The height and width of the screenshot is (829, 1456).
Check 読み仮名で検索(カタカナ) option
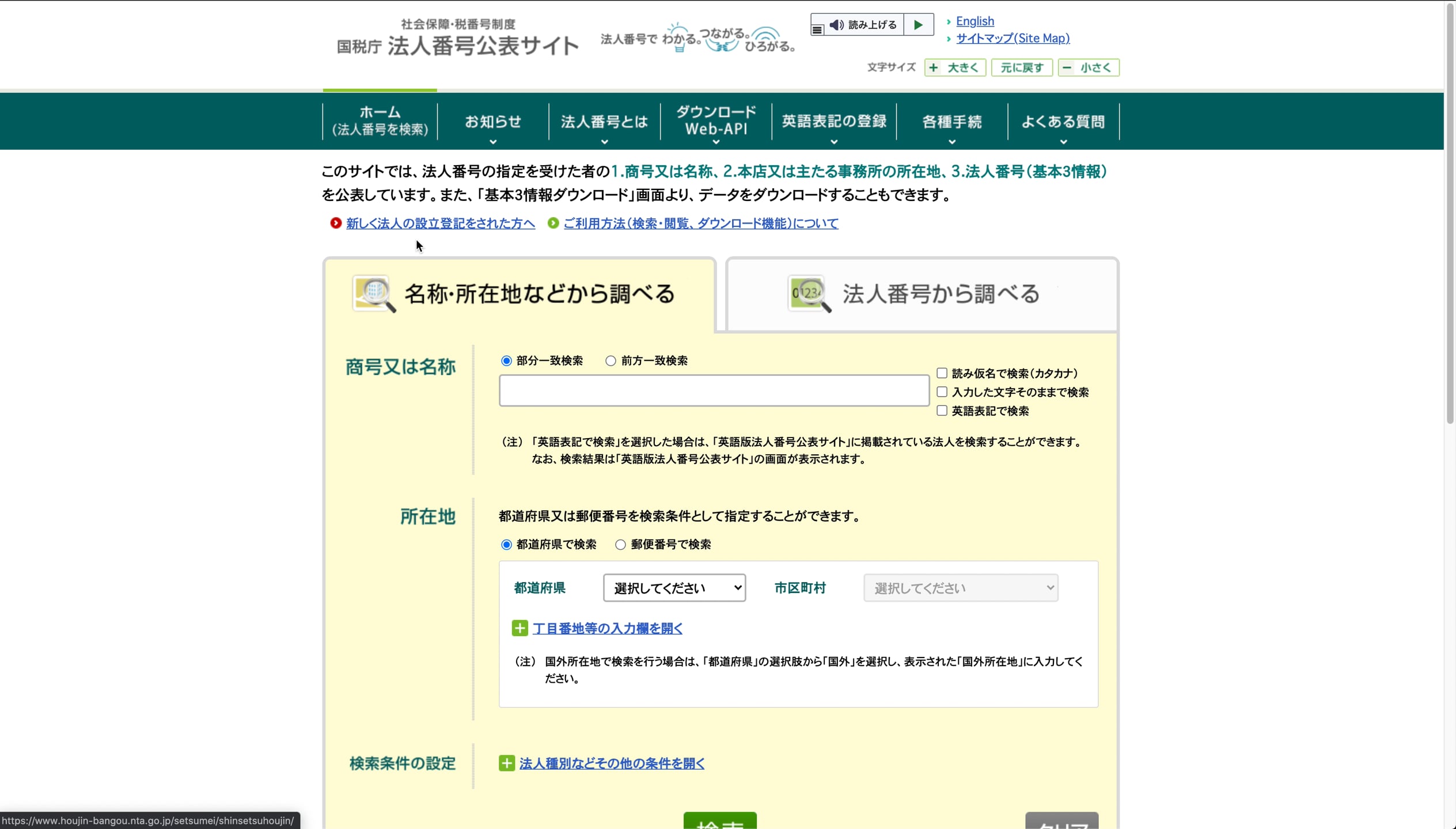pyautogui.click(x=941, y=372)
